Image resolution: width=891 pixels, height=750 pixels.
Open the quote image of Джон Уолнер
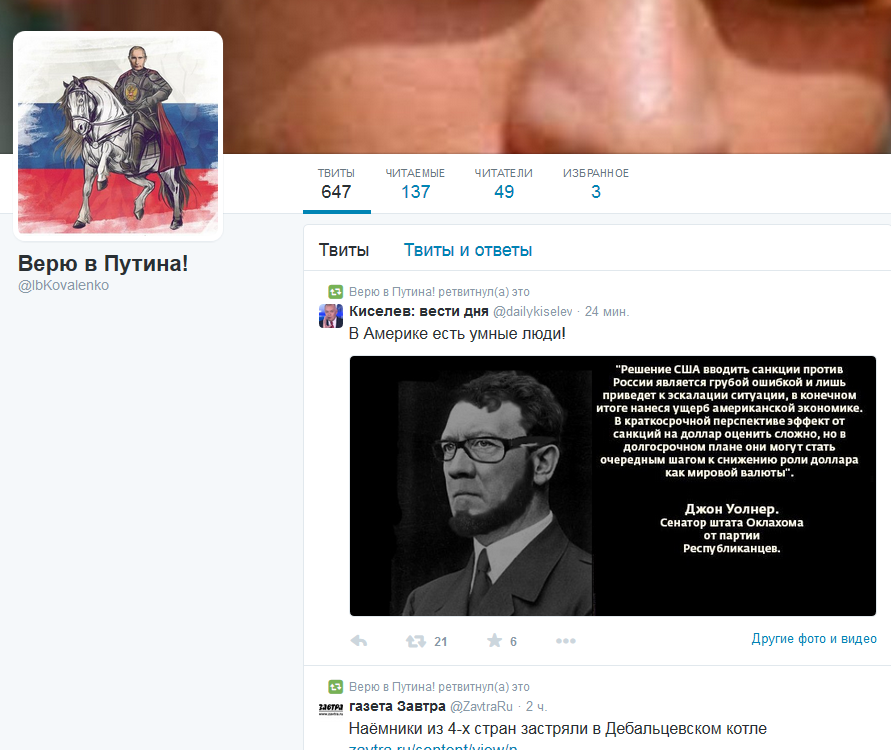[x=613, y=486]
